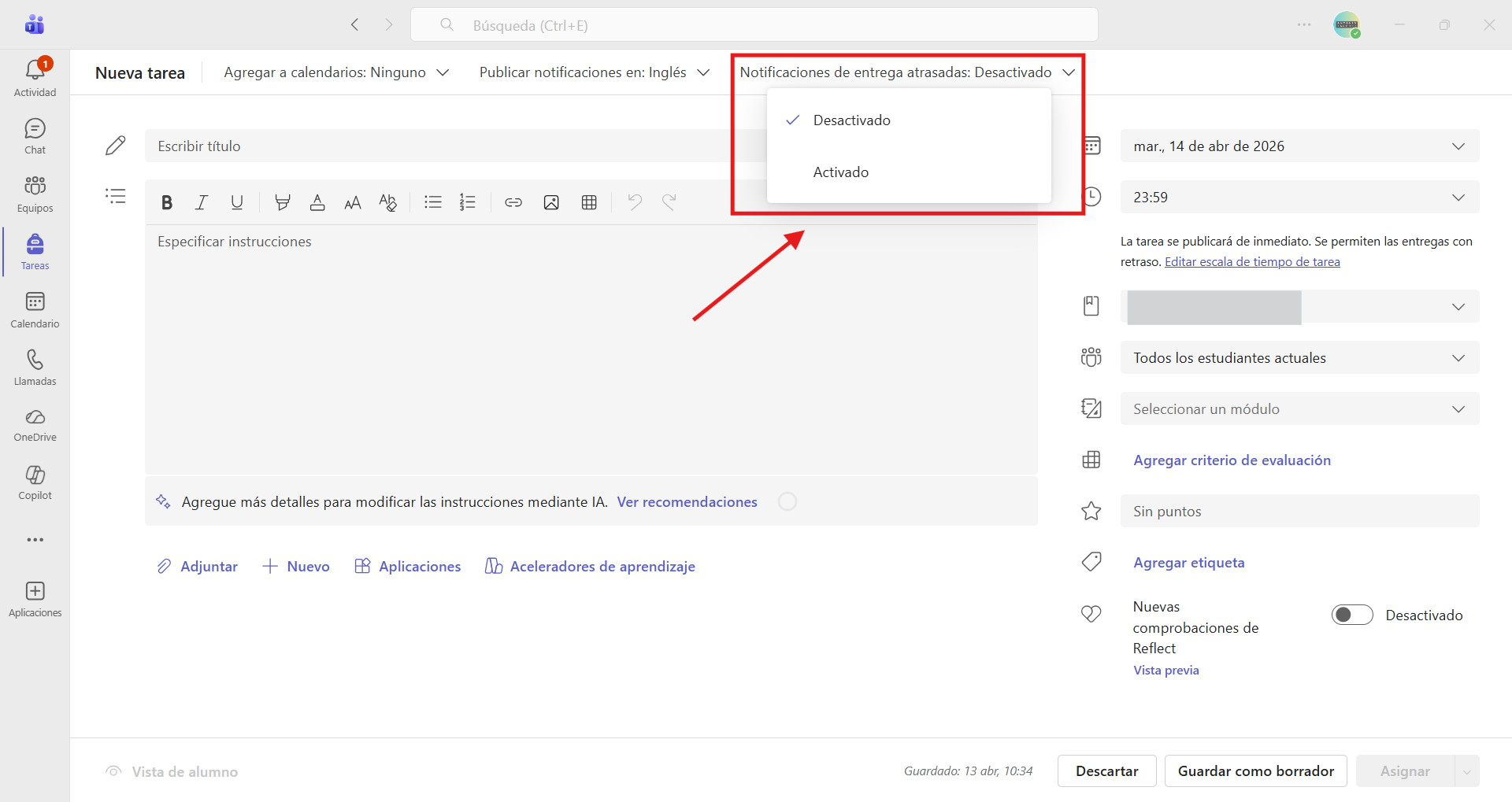
Task: Open Todos los estudiantes actuales dropdown
Action: [1299, 357]
